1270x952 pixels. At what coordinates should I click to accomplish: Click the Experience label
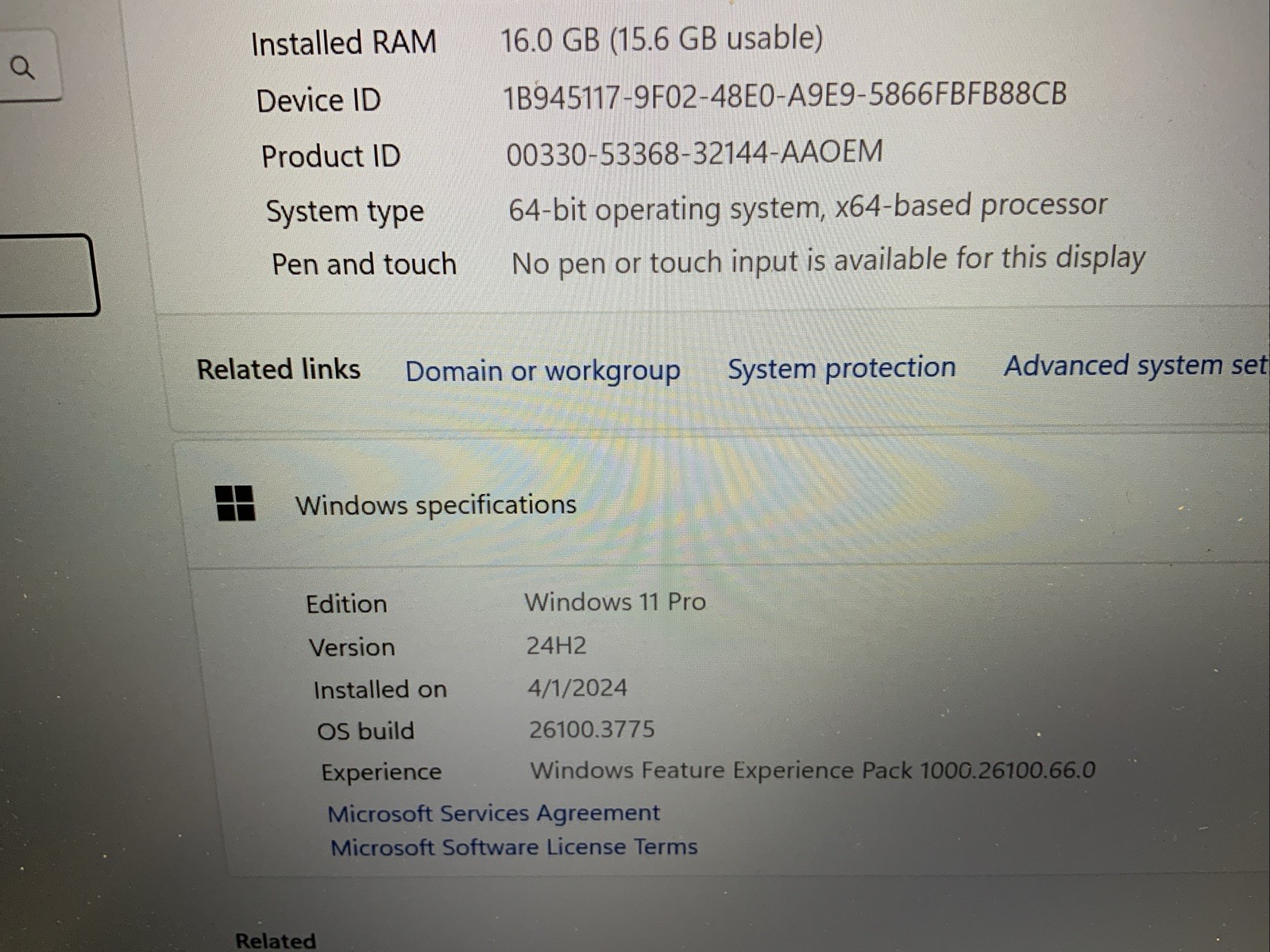(x=381, y=773)
